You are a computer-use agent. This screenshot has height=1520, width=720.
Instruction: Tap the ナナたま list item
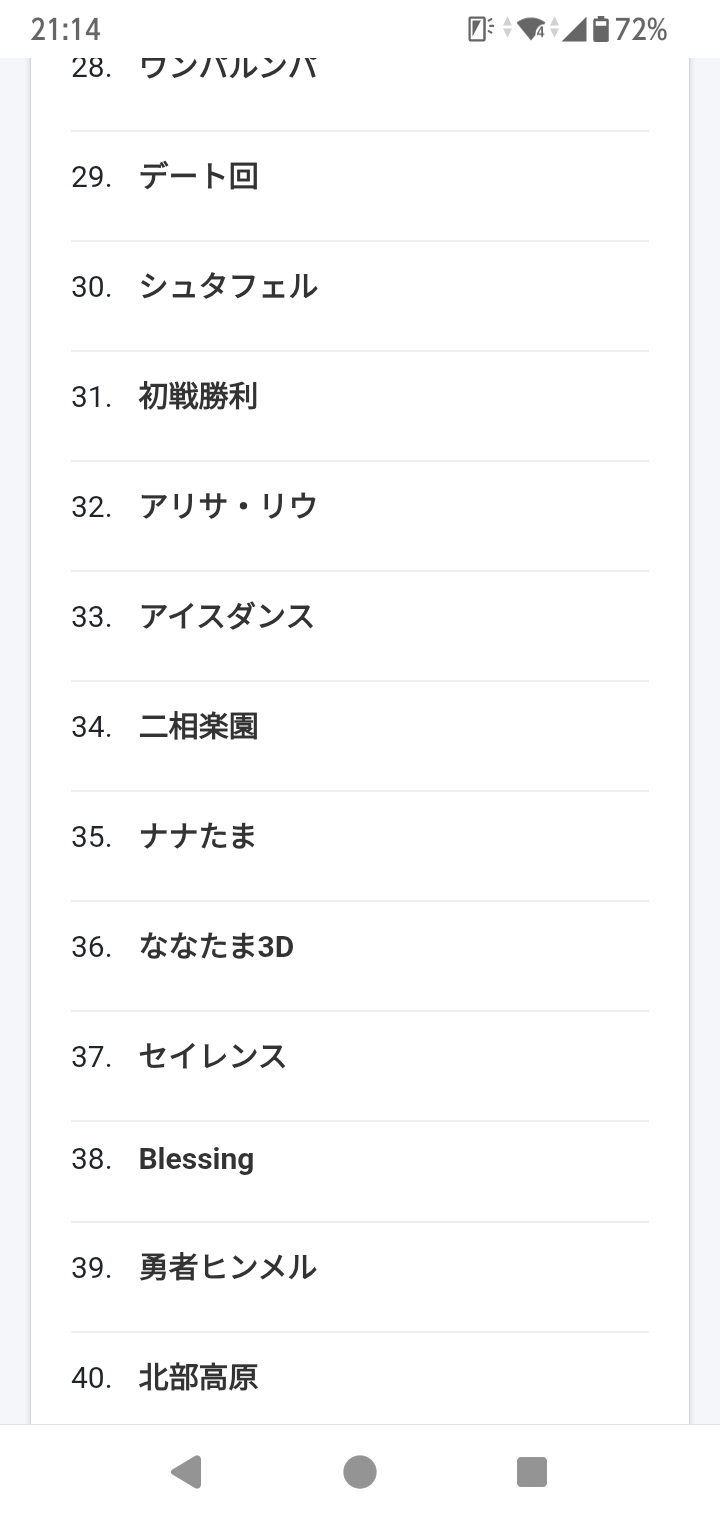(x=197, y=837)
